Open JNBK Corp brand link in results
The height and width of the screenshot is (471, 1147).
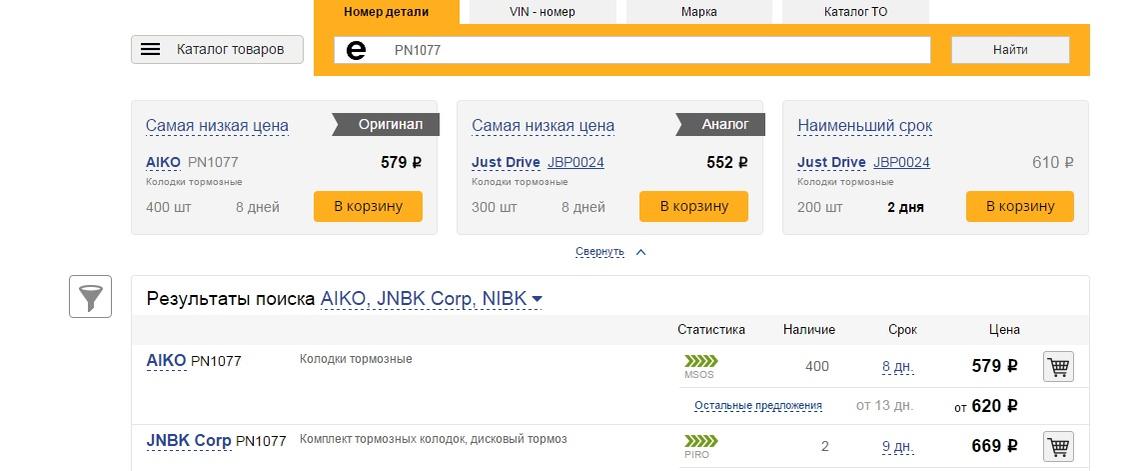pos(189,441)
